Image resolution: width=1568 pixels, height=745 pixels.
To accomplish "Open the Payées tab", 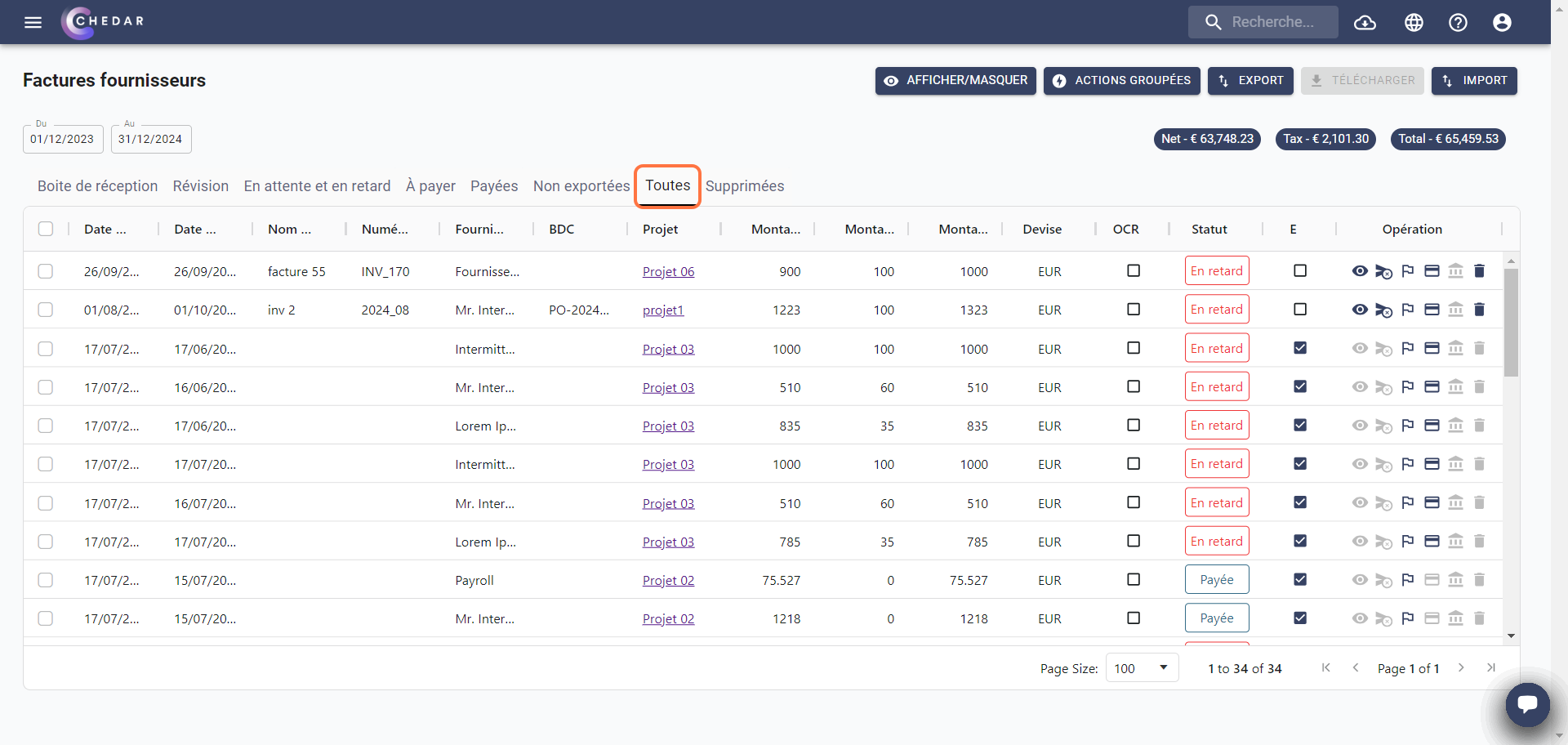I will point(494,186).
